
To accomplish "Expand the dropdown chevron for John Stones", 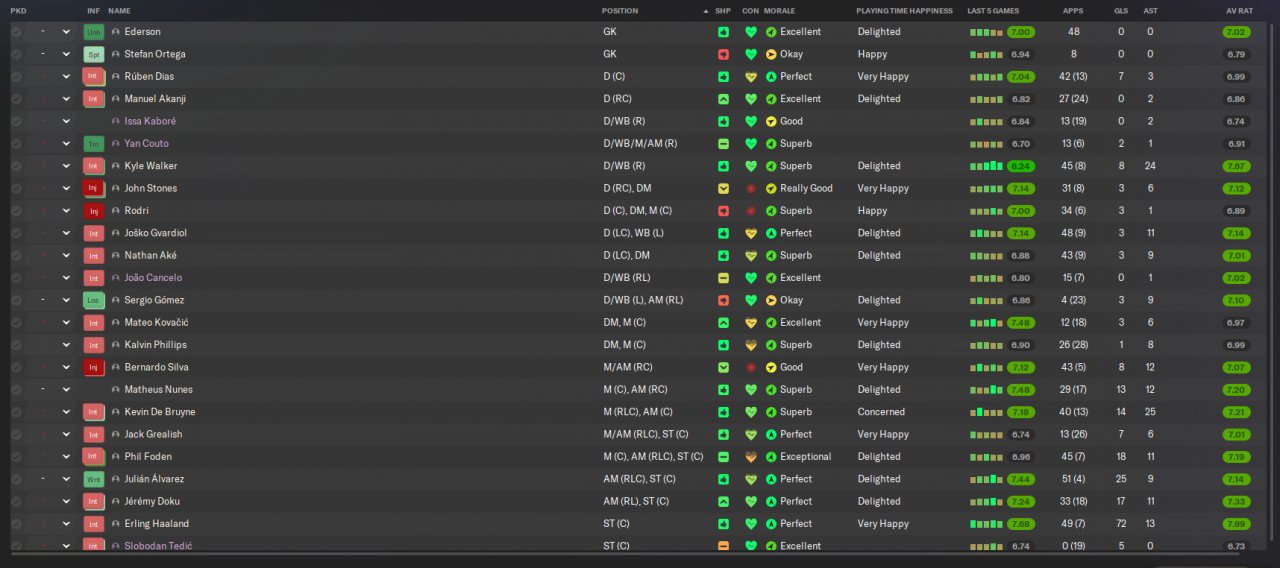I will click(x=67, y=189).
